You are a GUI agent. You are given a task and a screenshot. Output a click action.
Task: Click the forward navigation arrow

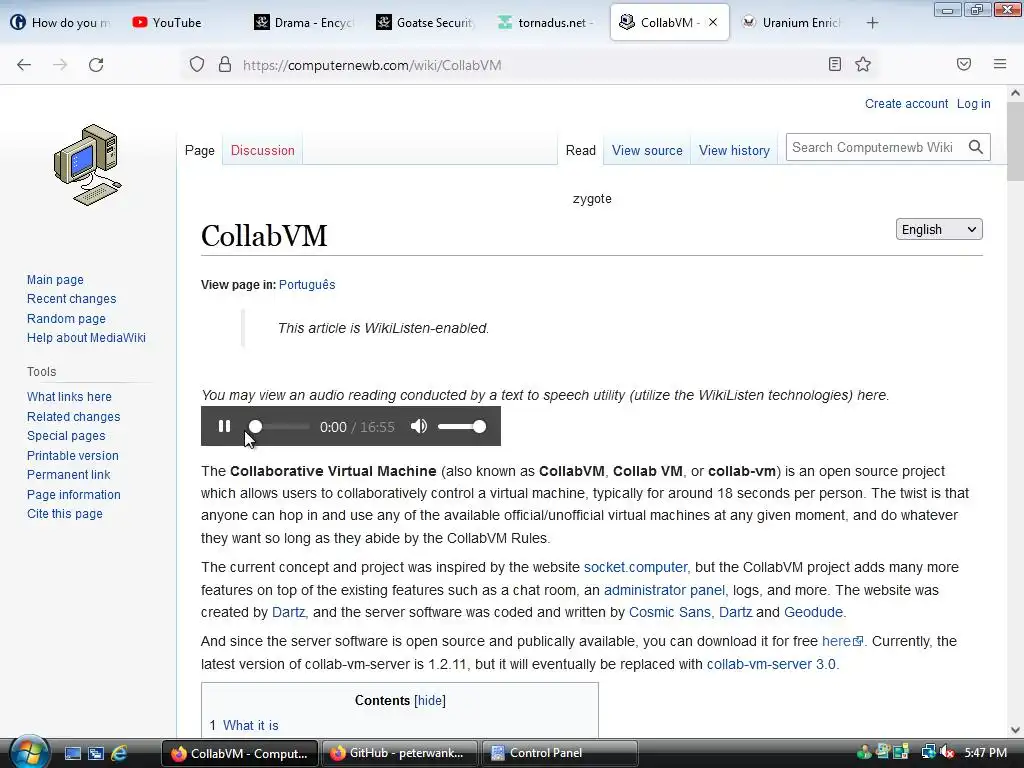coord(60,65)
